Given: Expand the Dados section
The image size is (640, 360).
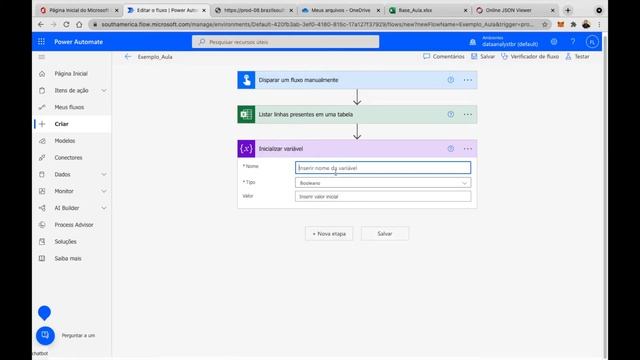Looking at the screenshot, I should 104,174.
